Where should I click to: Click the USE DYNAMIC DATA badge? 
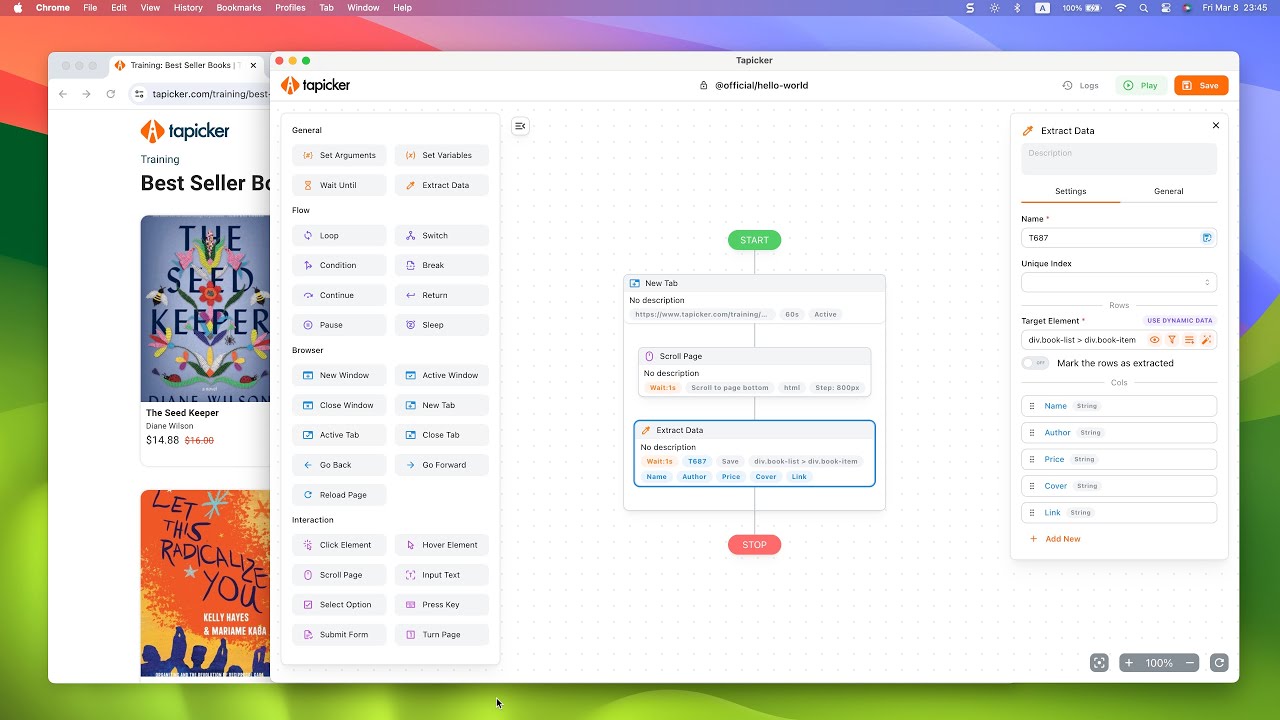[x=1180, y=321]
